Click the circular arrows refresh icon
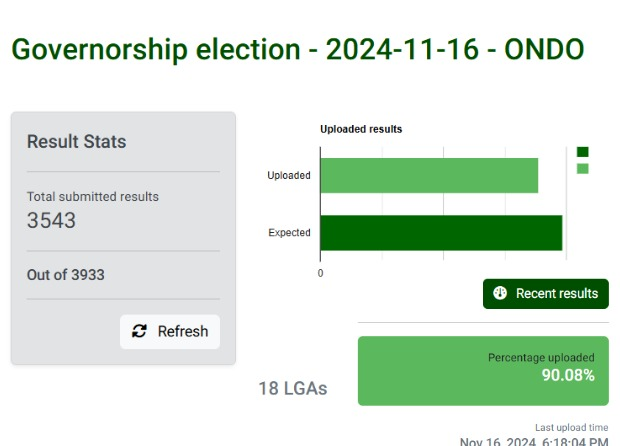The width and height of the screenshot is (620, 446). pos(139,331)
